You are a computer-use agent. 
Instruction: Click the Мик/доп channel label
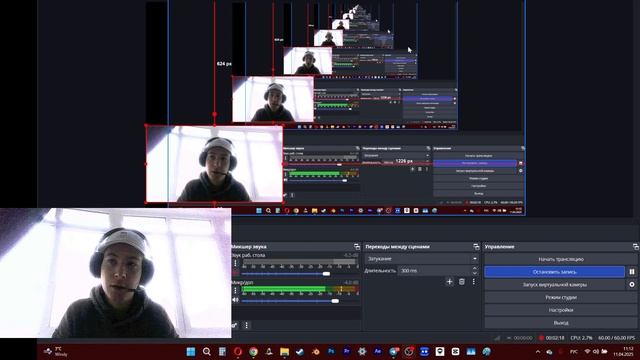(x=242, y=282)
